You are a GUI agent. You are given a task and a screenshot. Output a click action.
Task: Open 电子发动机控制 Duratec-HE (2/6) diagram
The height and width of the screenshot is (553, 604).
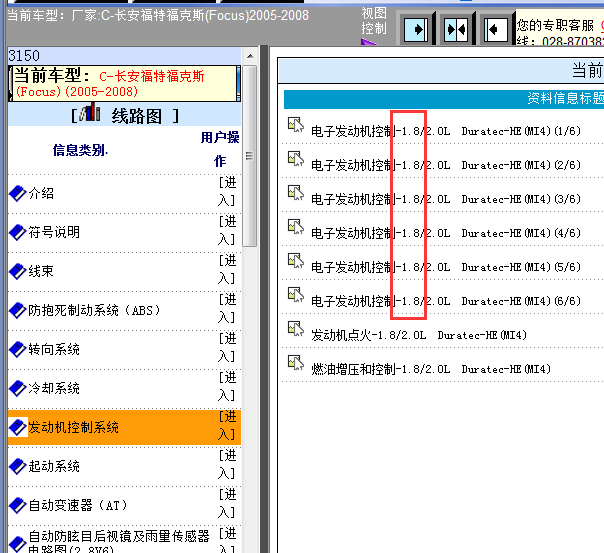[446, 165]
